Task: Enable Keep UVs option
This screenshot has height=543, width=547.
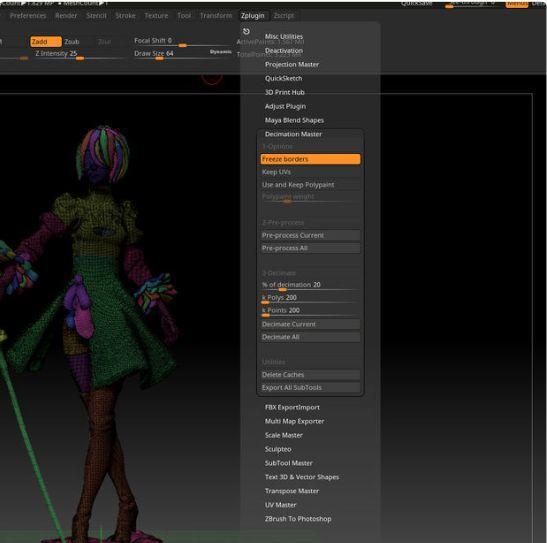Action: tap(310, 172)
